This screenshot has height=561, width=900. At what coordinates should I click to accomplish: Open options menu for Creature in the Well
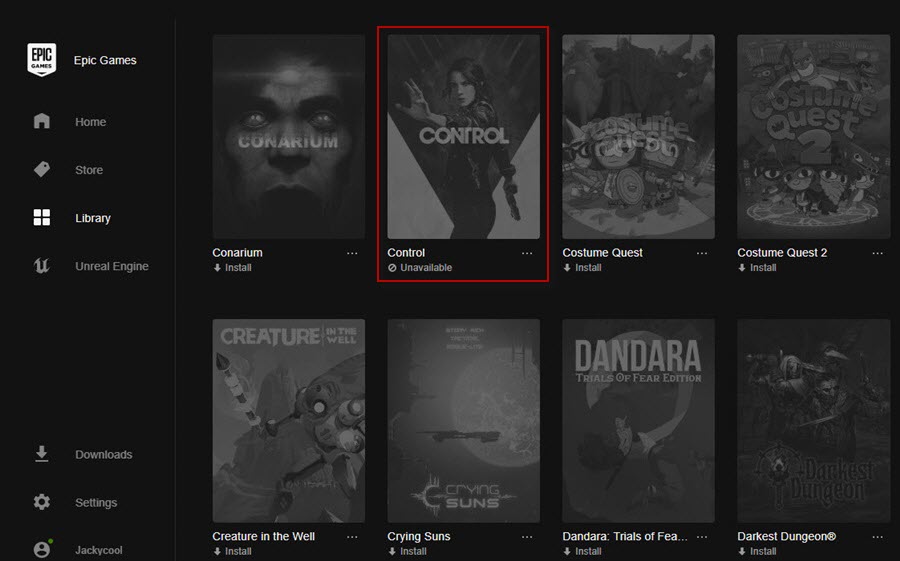tap(352, 537)
